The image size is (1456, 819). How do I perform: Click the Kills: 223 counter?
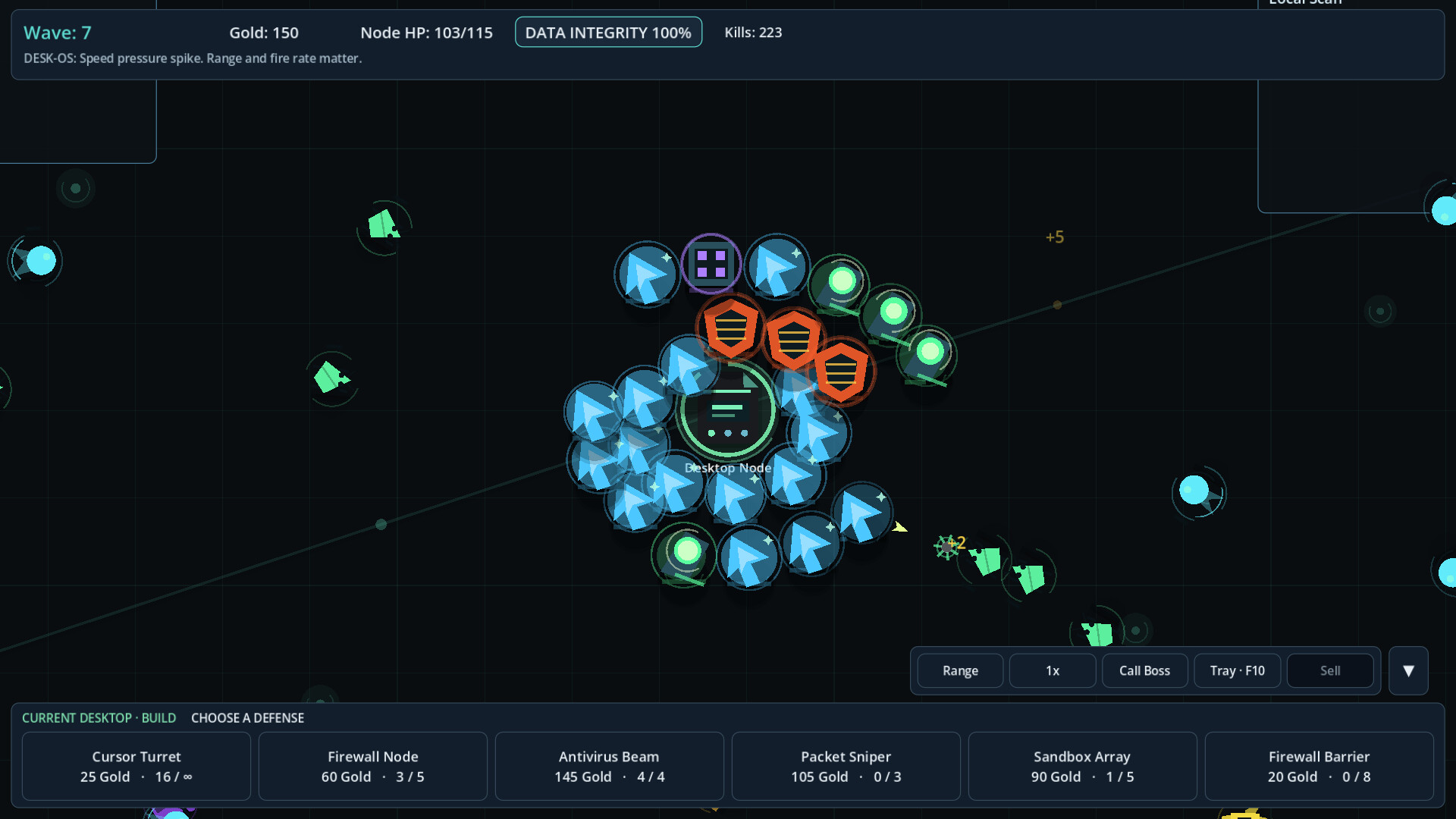(x=753, y=33)
